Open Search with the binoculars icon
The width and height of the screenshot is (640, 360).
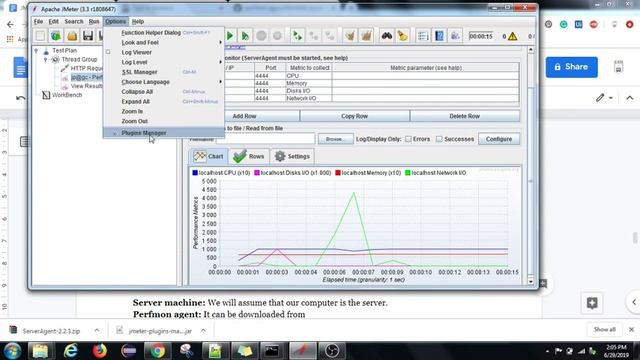click(387, 36)
